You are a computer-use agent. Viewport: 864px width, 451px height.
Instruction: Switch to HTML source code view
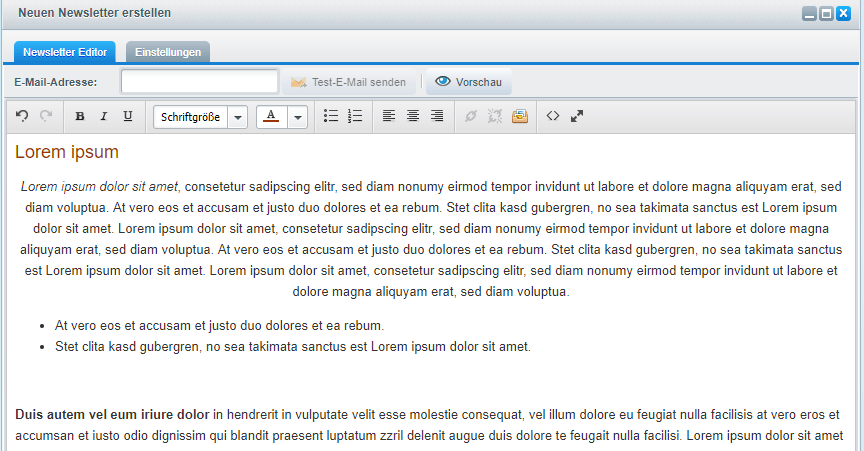point(553,116)
